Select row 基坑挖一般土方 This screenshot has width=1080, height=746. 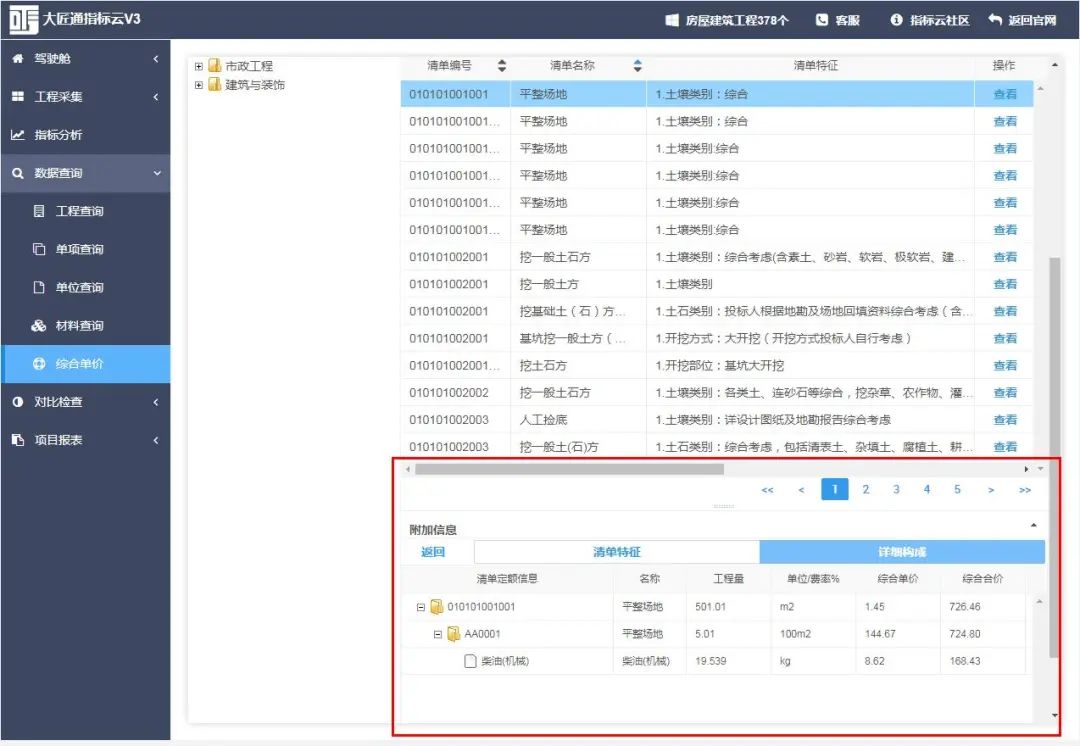pyautogui.click(x=717, y=338)
